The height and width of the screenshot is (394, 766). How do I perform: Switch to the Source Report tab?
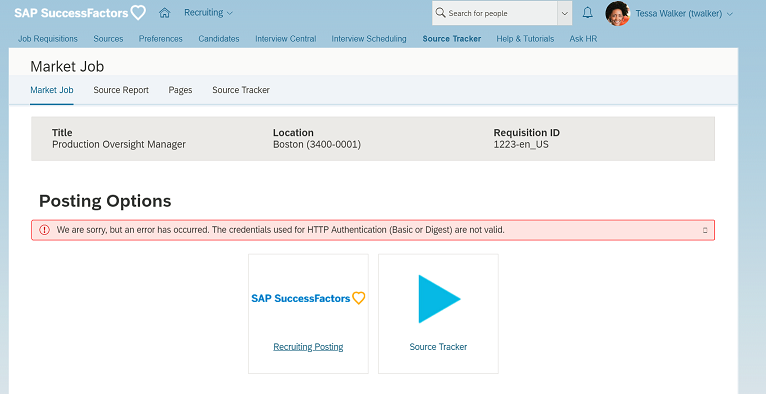pyautogui.click(x=121, y=90)
